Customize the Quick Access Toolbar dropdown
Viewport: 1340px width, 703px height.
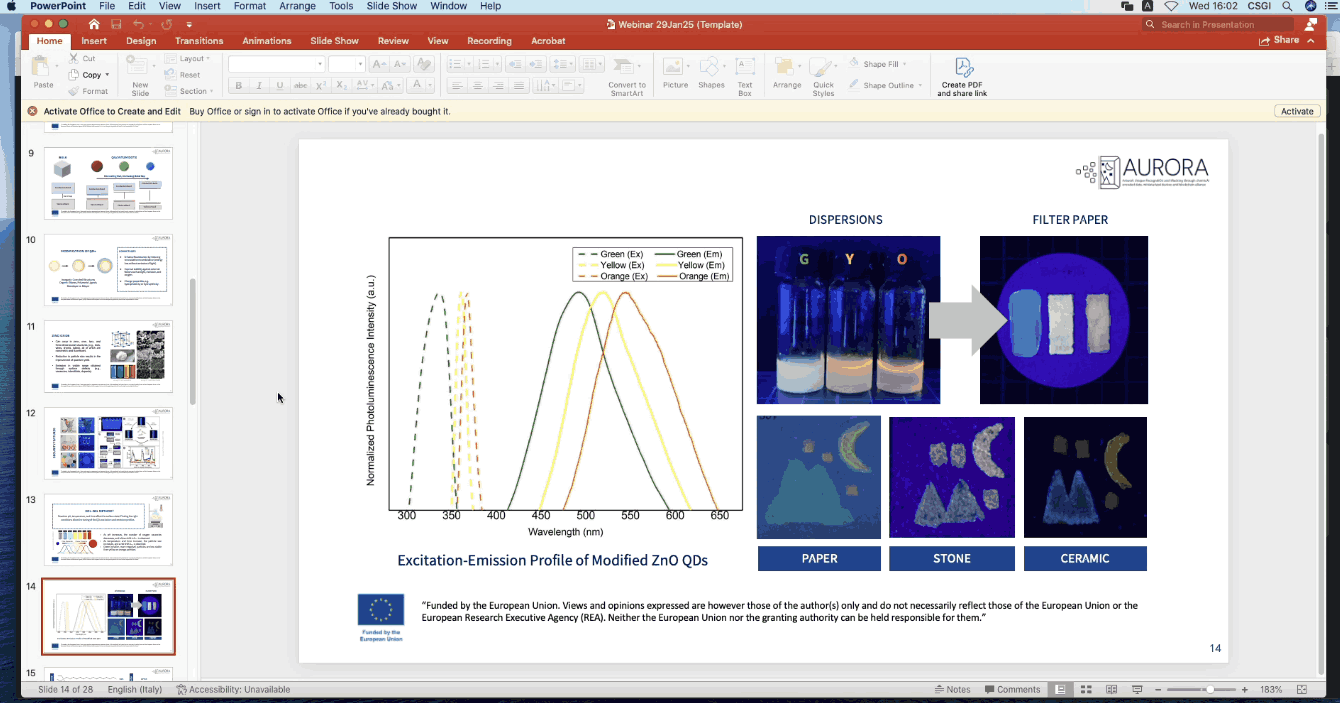(189, 24)
